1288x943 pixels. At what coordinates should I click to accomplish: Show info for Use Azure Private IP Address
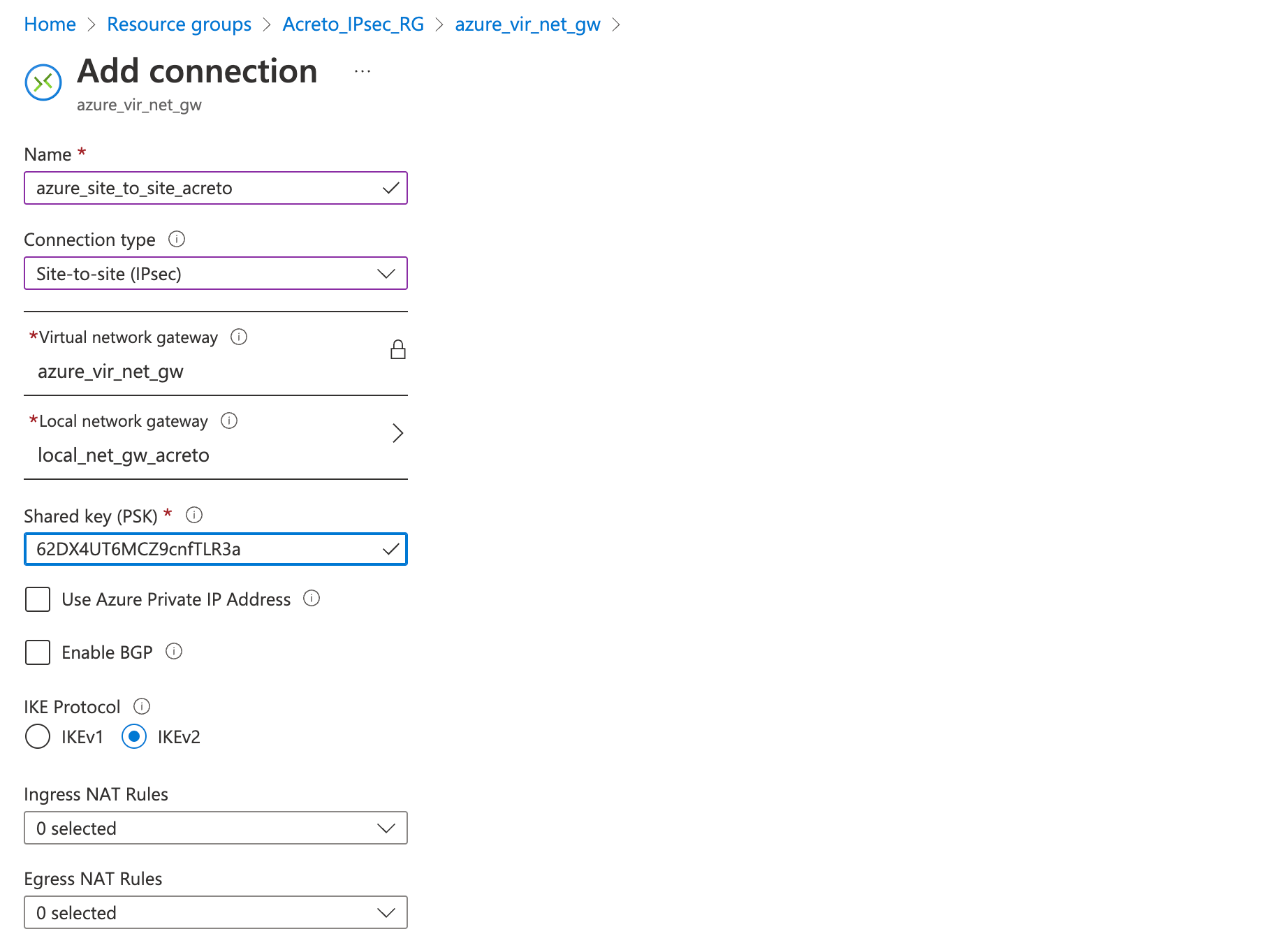(312, 598)
